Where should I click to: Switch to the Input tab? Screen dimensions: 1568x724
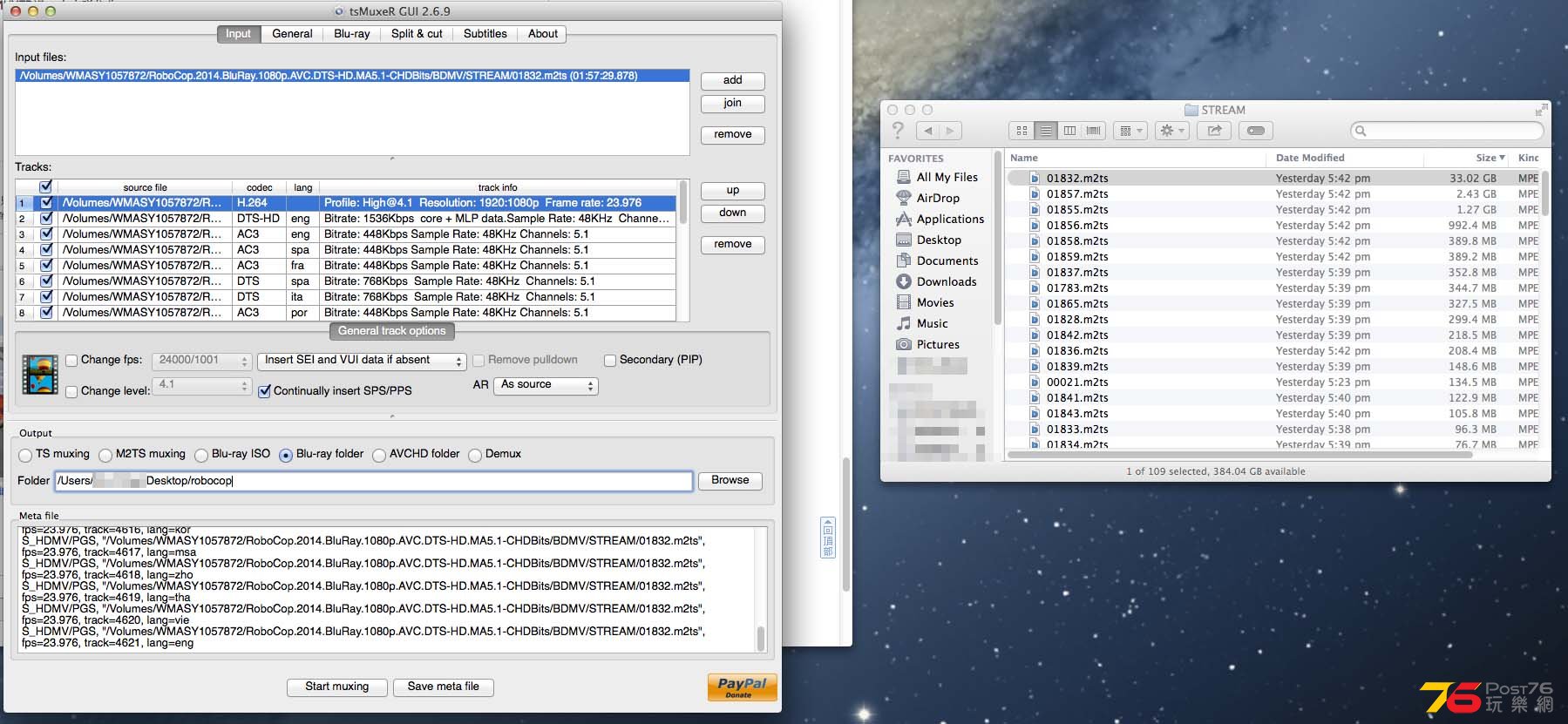tap(238, 34)
